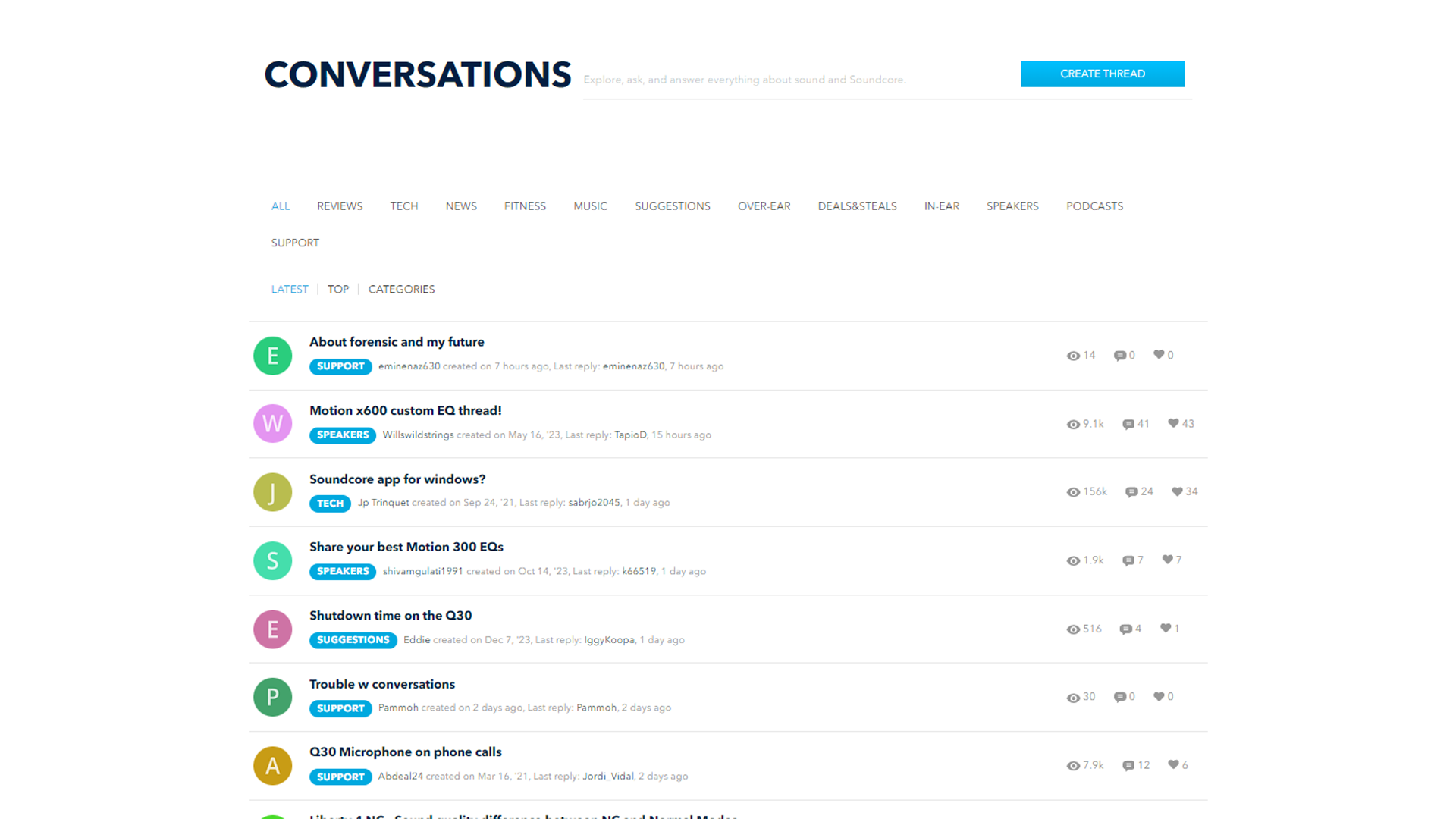
Task: Switch to the Reviews category tab
Action: [339, 206]
